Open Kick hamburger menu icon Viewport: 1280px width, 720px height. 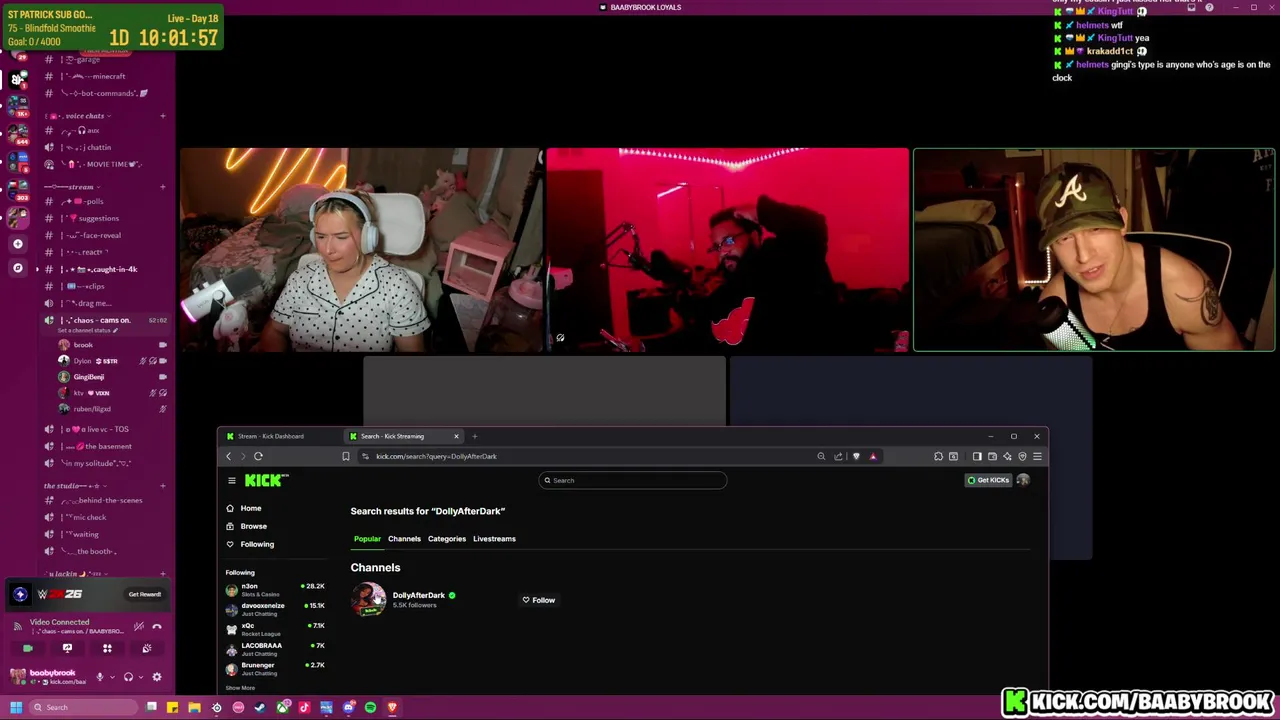coord(231,480)
